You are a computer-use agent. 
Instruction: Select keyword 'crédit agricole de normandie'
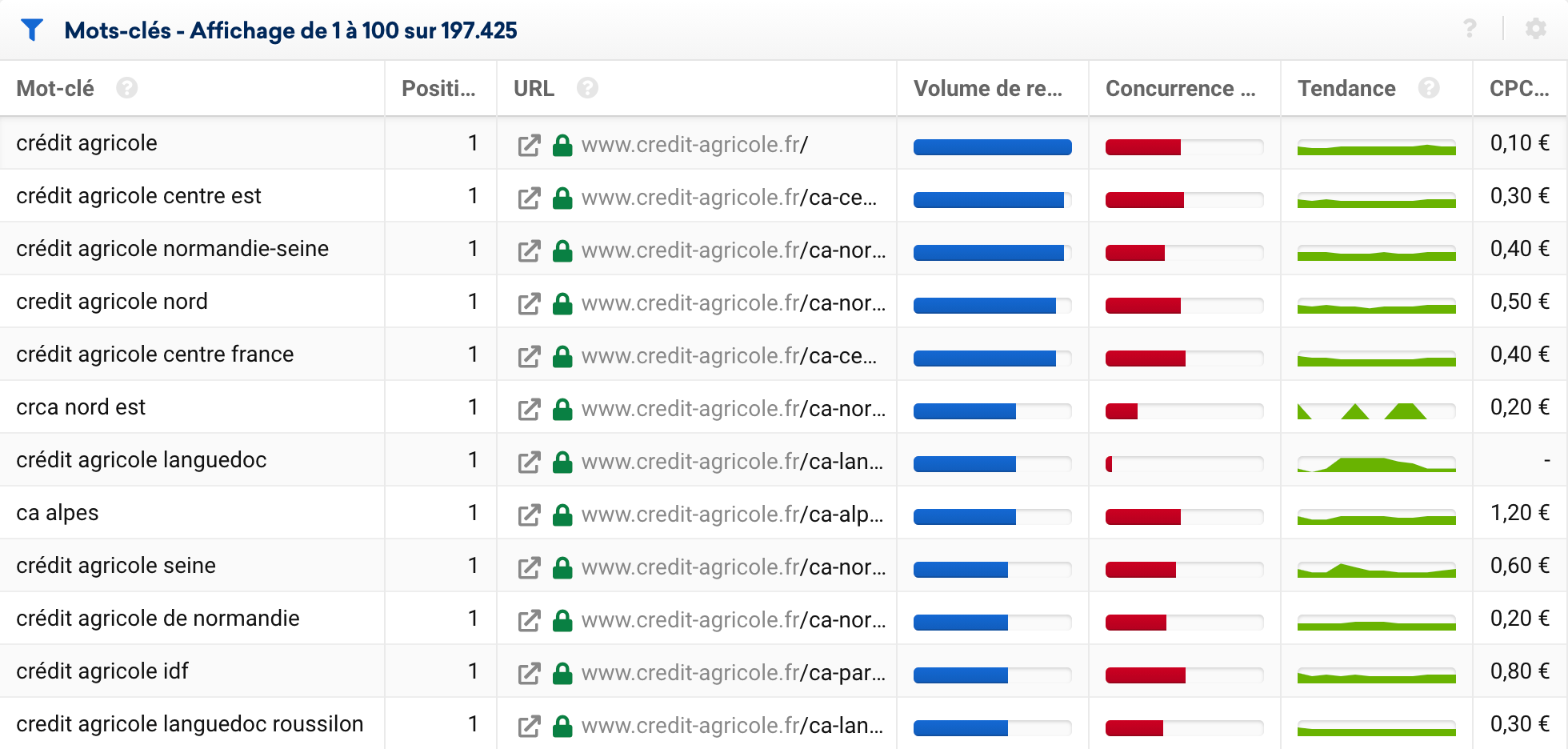point(158,619)
